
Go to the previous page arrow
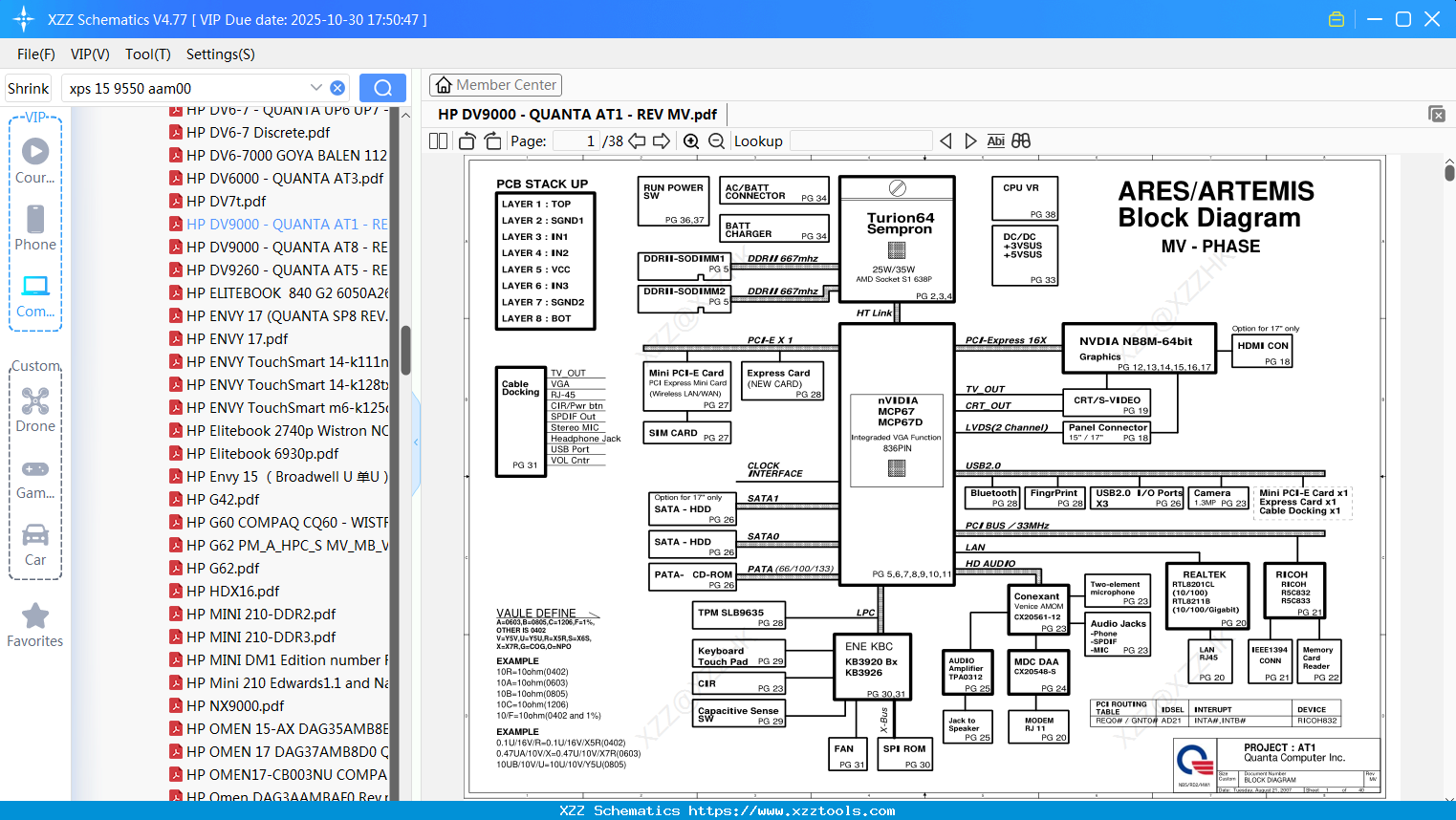tap(637, 140)
